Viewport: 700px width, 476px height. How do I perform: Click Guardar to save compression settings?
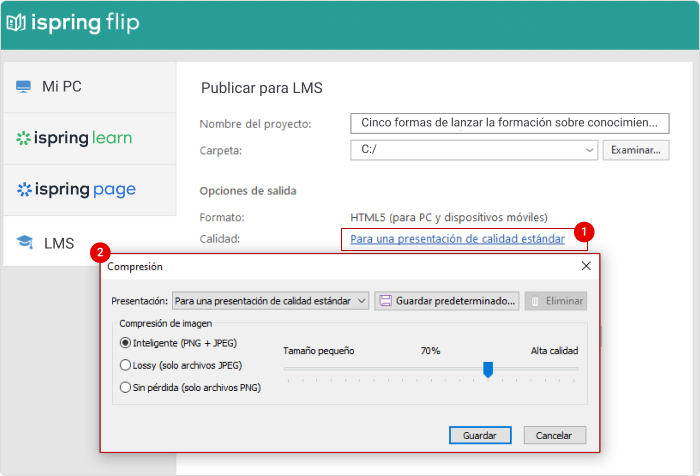pyautogui.click(x=480, y=435)
